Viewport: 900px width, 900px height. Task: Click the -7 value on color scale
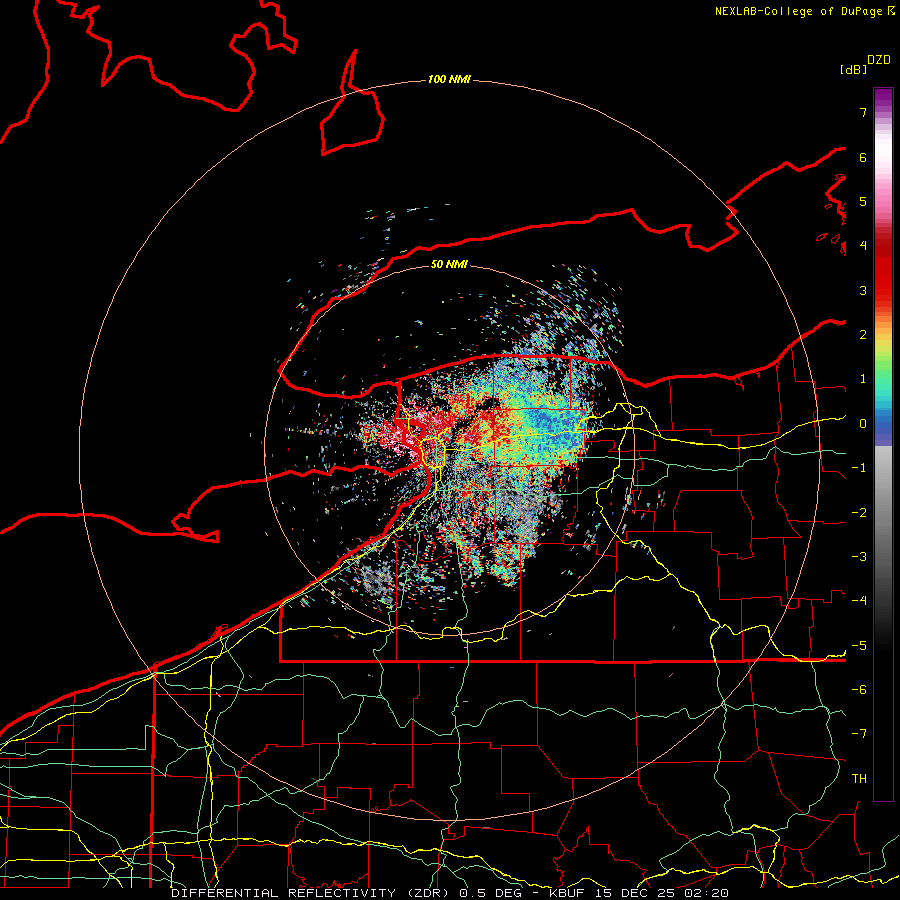[859, 734]
